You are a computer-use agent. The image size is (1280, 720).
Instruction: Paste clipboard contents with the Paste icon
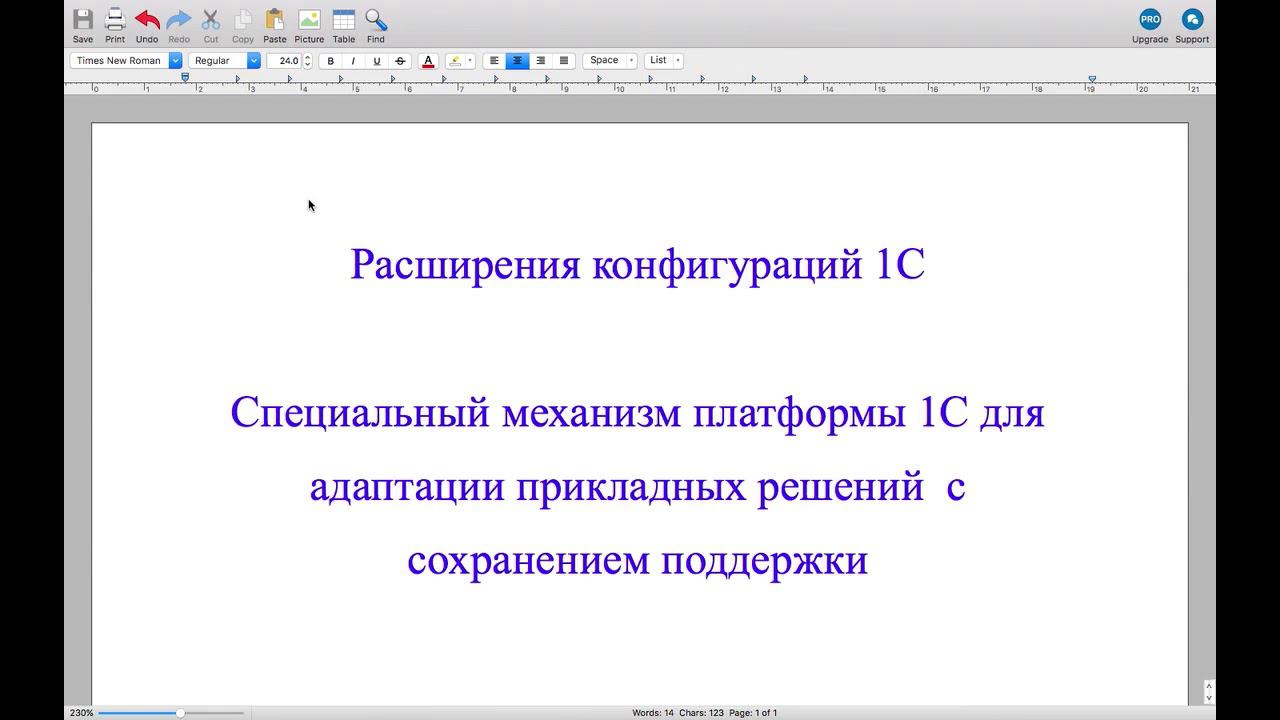click(275, 20)
